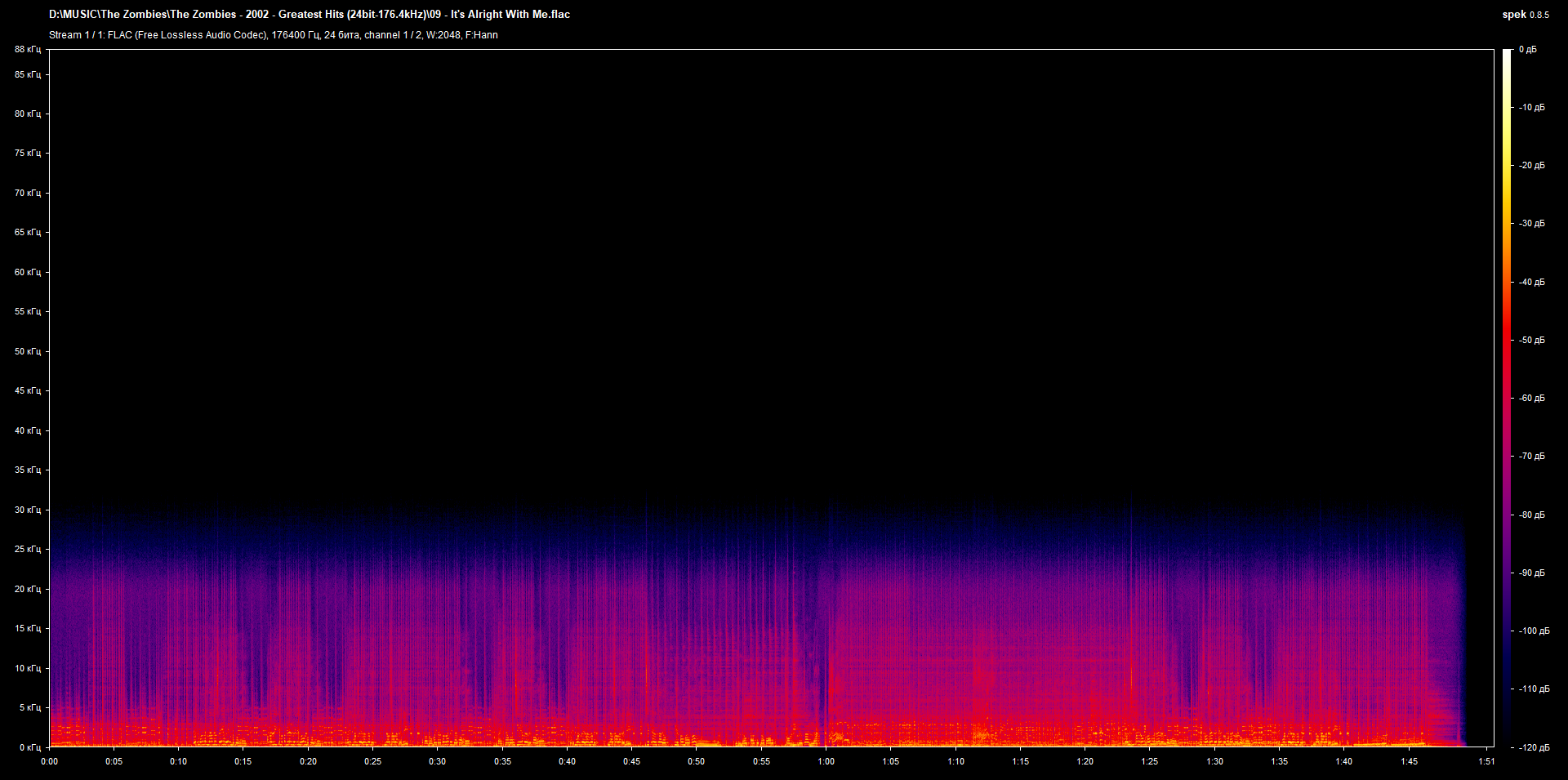Click the 75 кГц frequency label
This screenshot has width=1568, height=780.
point(28,153)
